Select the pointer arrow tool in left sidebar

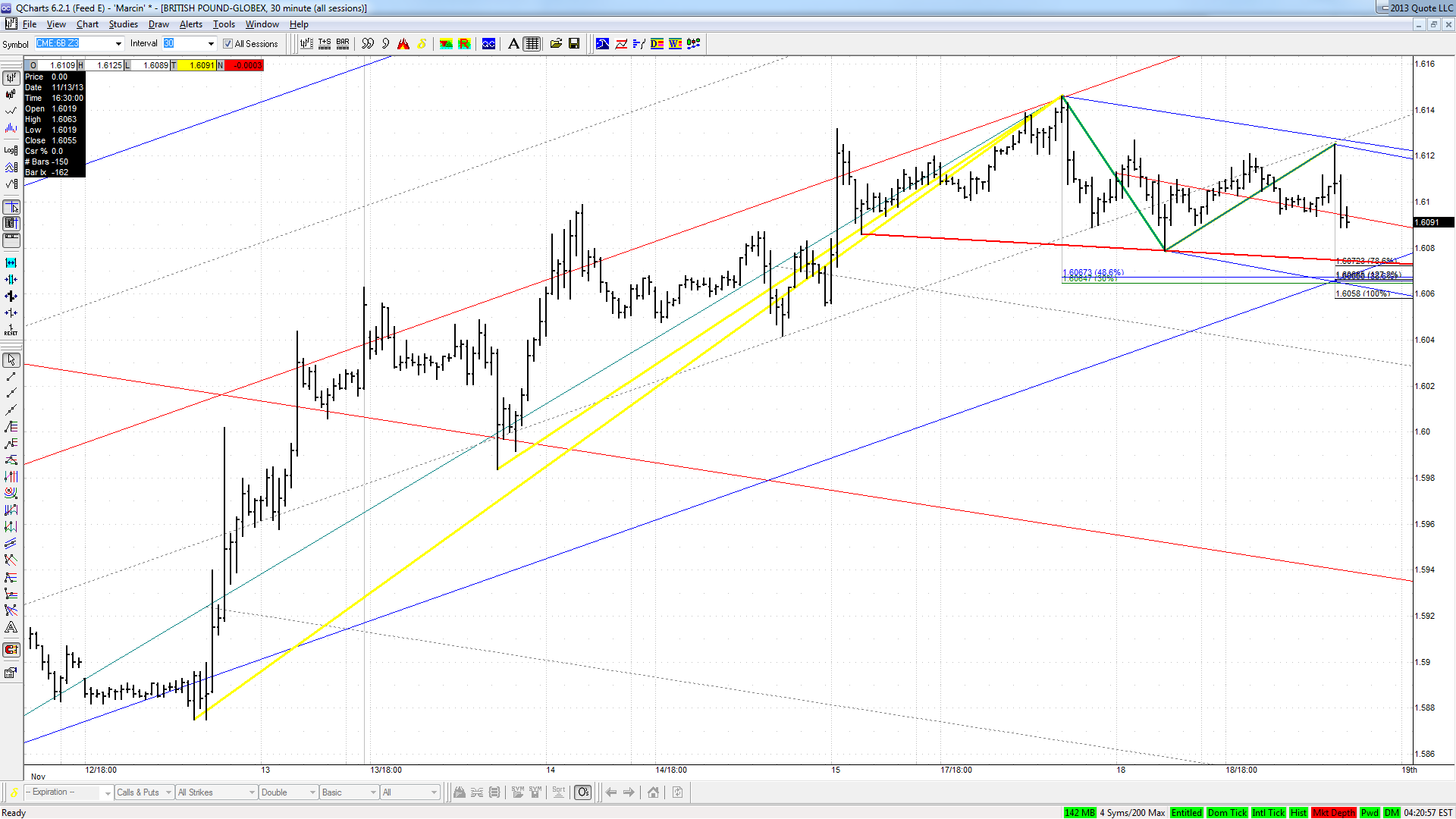click(11, 360)
